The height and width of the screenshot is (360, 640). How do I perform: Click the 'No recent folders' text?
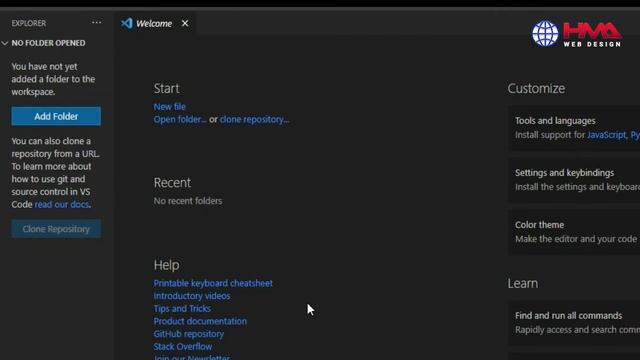pos(188,201)
